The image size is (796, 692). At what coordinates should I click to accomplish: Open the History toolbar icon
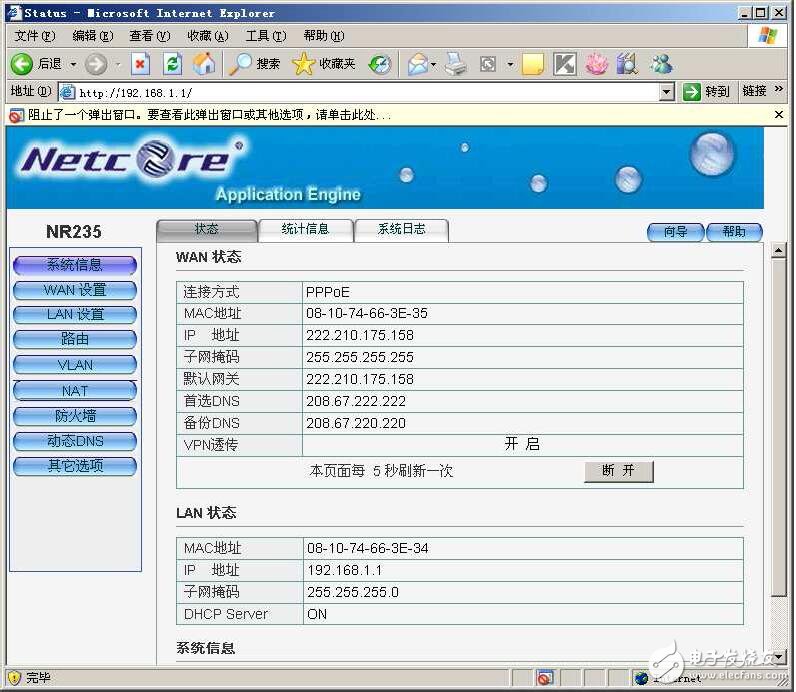click(x=380, y=64)
